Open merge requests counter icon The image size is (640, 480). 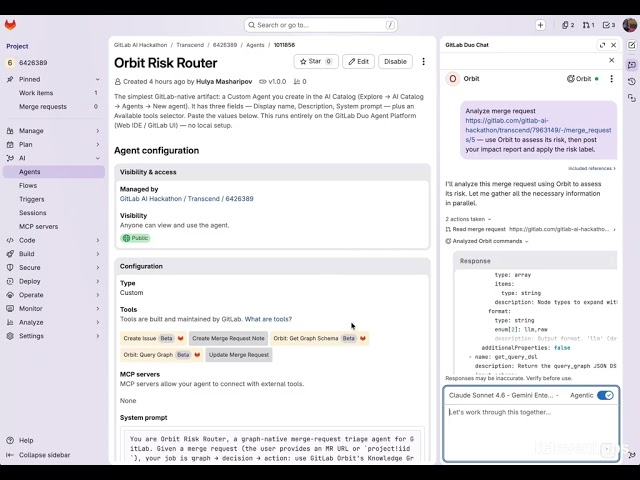(x=588, y=25)
